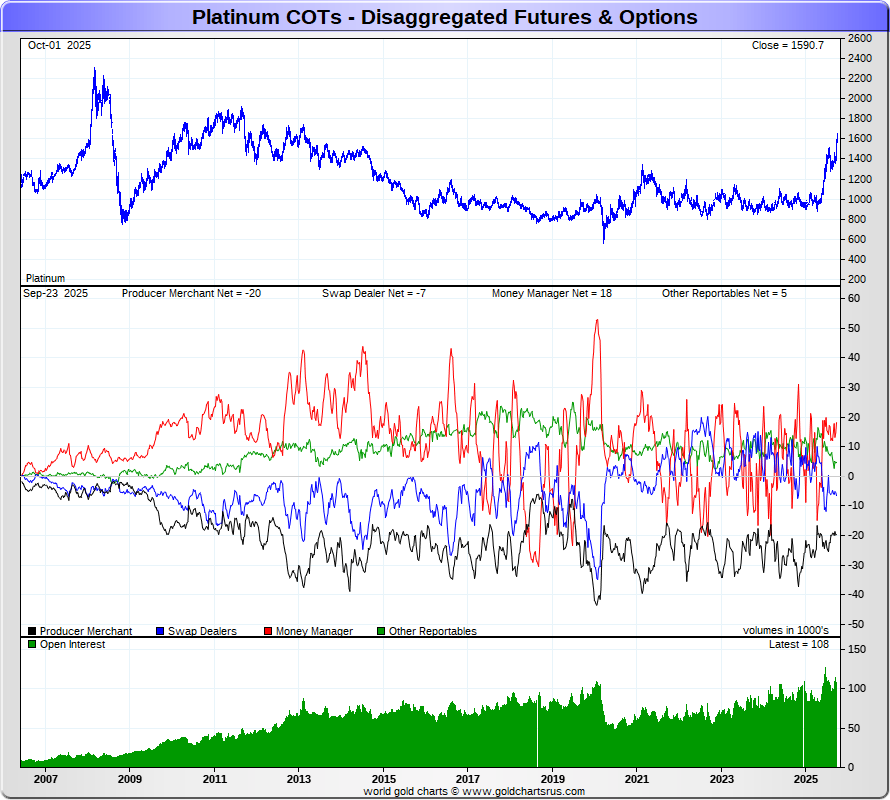Viewport: 890px width, 800px height.
Task: Click 'Producer Merchant Net = -20' readout
Action: point(191,294)
